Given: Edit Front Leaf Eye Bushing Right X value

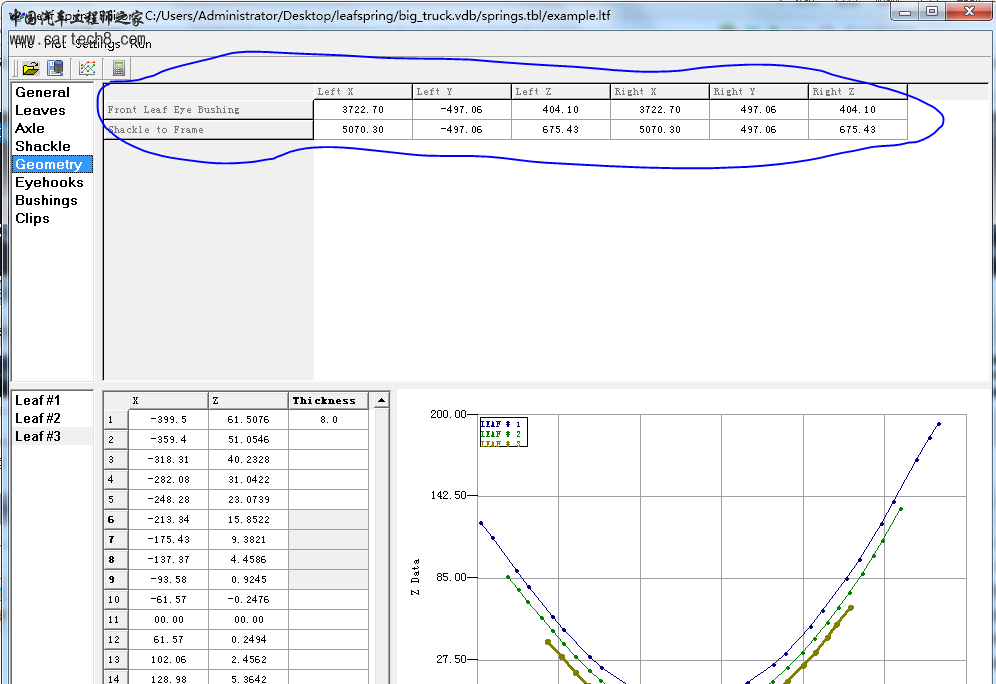Looking at the screenshot, I should (660, 109).
